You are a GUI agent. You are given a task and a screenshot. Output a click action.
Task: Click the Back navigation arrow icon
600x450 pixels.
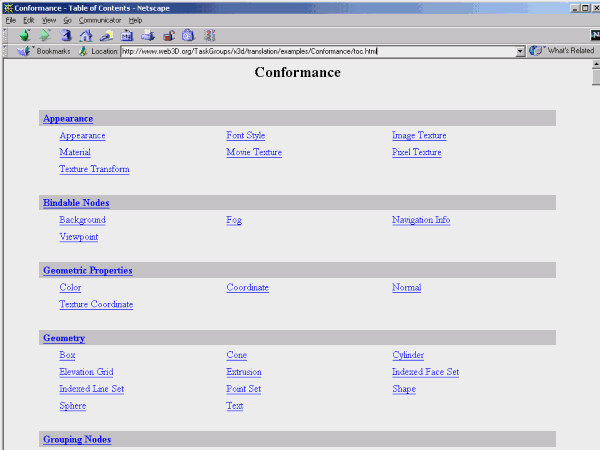coord(24,35)
